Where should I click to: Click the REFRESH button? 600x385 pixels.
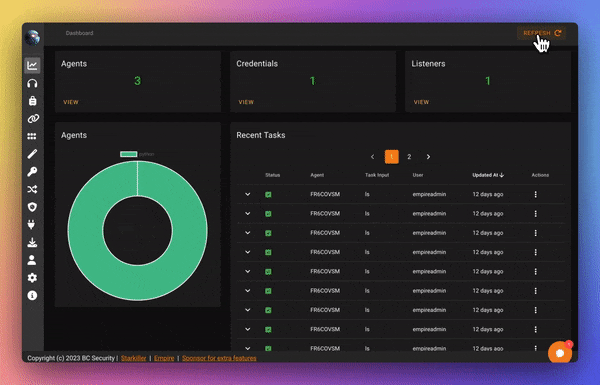click(x=542, y=33)
